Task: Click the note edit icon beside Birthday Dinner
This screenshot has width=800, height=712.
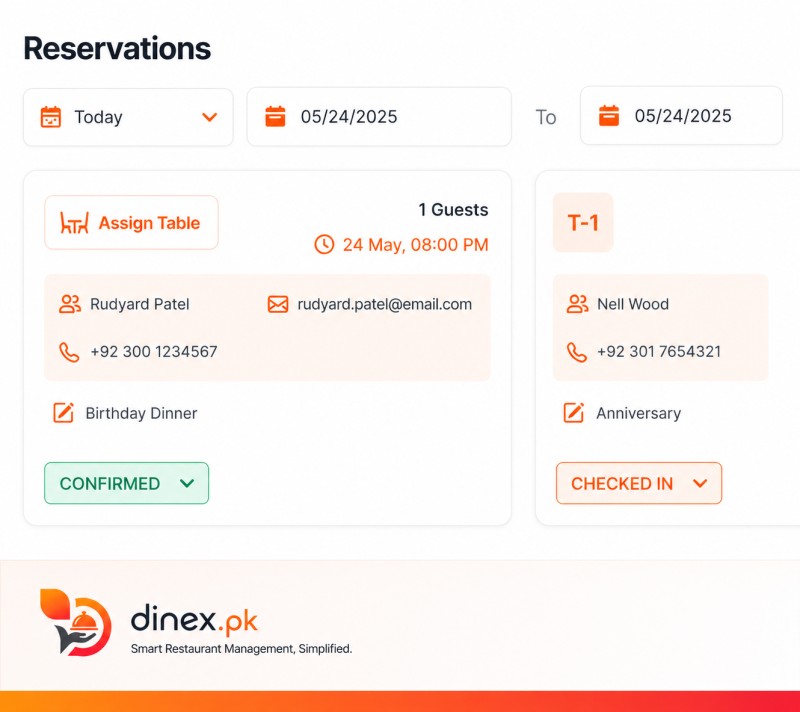Action: (x=64, y=413)
